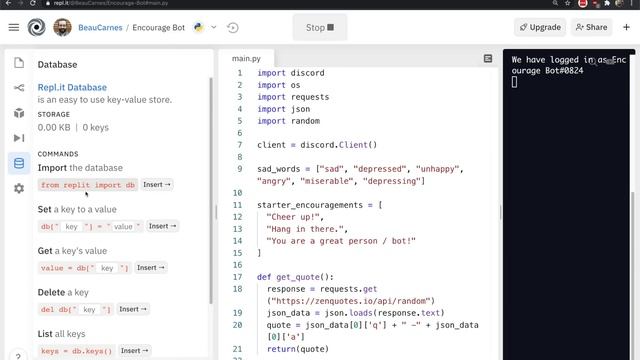Insert the delete key command
Screen dimensions: 640x360
tap(133, 309)
